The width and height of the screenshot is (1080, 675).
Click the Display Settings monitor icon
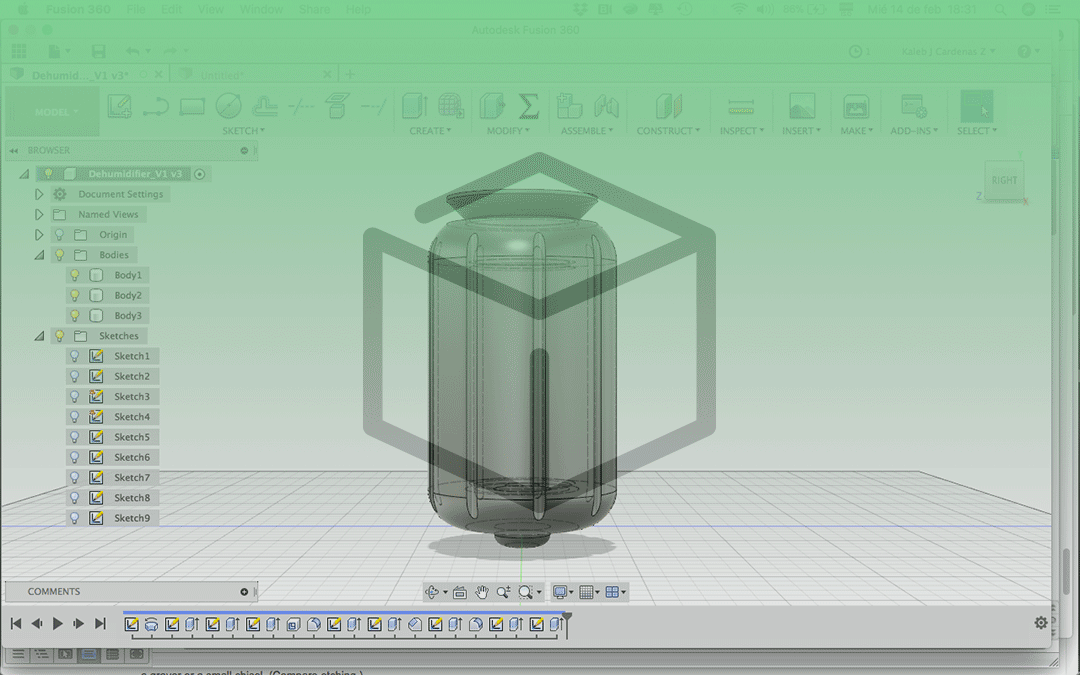click(x=561, y=591)
